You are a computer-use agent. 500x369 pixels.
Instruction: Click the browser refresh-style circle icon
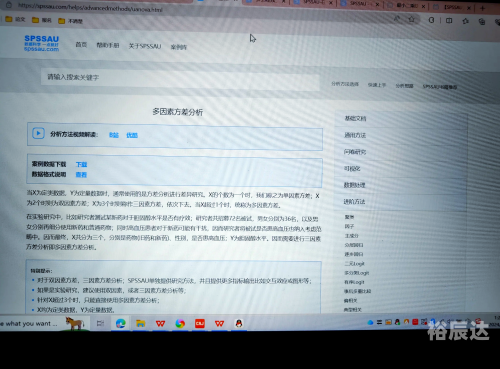tap(431, 20)
